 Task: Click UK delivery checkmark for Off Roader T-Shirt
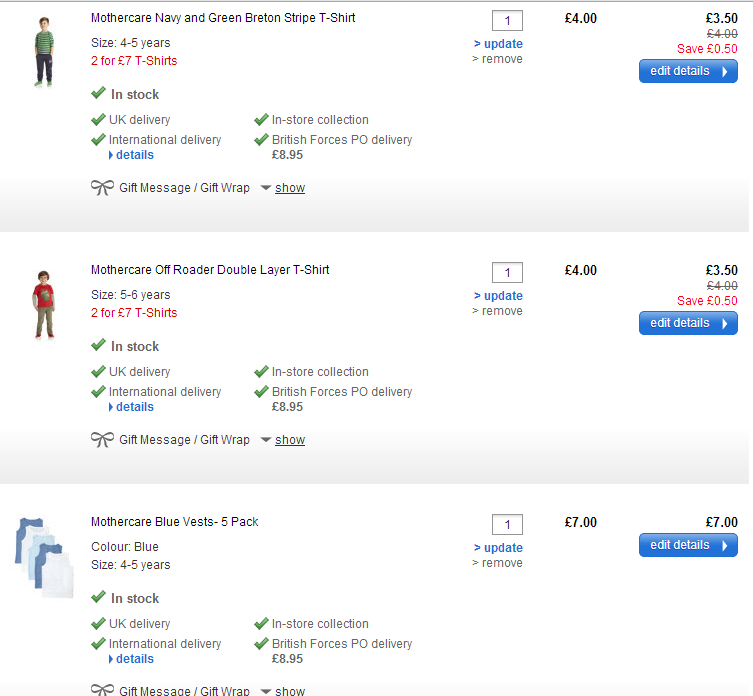point(98,371)
